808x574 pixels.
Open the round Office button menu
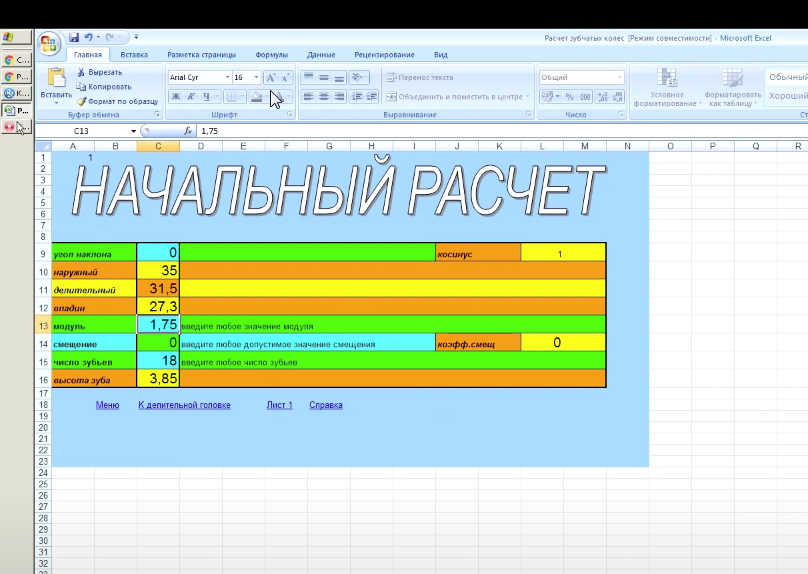click(49, 44)
